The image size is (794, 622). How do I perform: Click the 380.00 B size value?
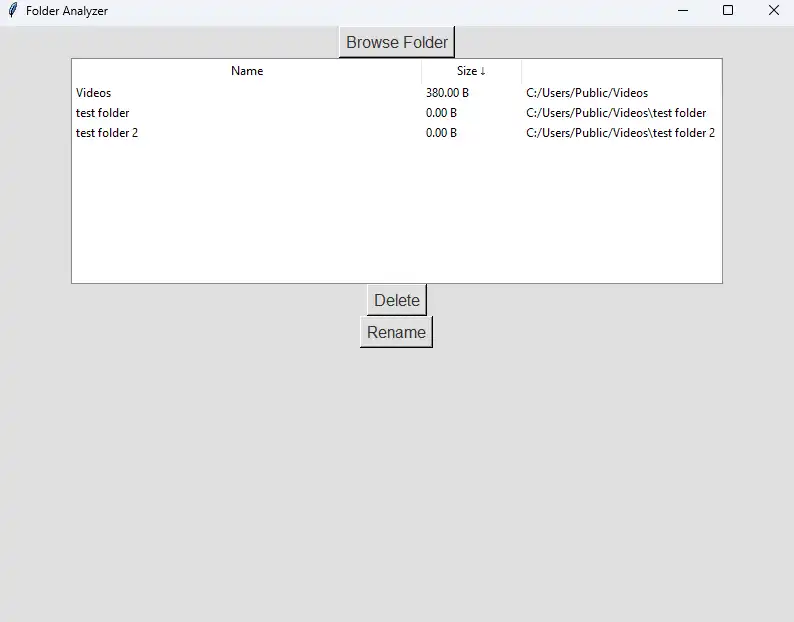447,93
